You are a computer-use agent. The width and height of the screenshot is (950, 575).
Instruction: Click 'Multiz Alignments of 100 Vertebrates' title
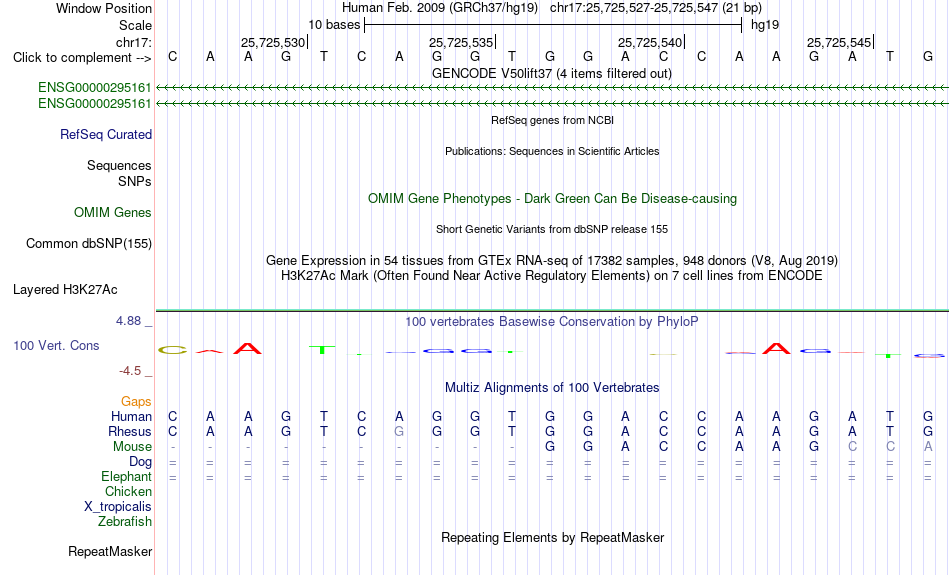point(552,388)
